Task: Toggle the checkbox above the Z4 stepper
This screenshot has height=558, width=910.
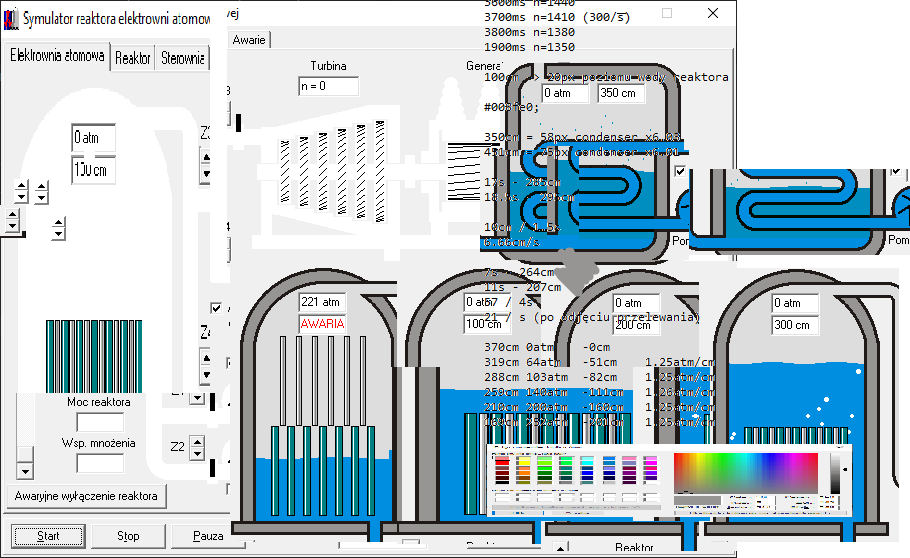Action: [x=215, y=308]
